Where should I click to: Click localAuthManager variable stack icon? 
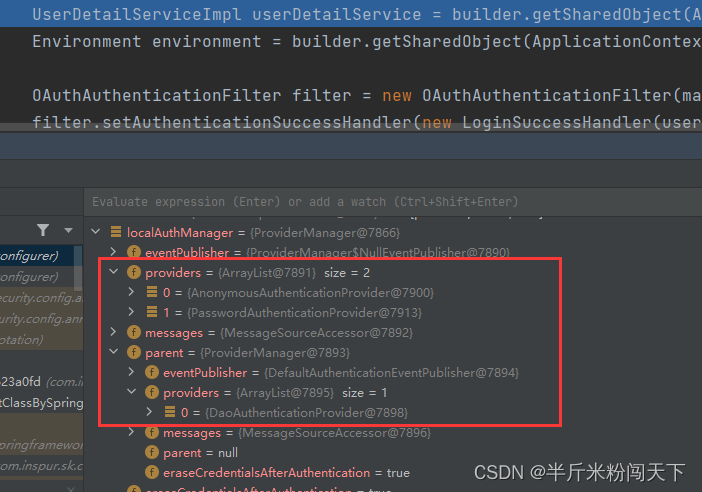[x=116, y=232]
